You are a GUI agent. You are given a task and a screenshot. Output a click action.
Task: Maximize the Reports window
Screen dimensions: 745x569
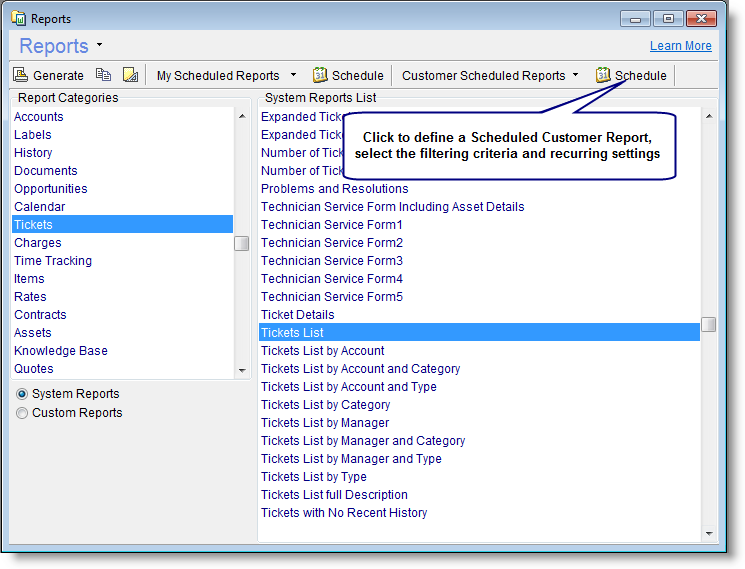tap(667, 18)
